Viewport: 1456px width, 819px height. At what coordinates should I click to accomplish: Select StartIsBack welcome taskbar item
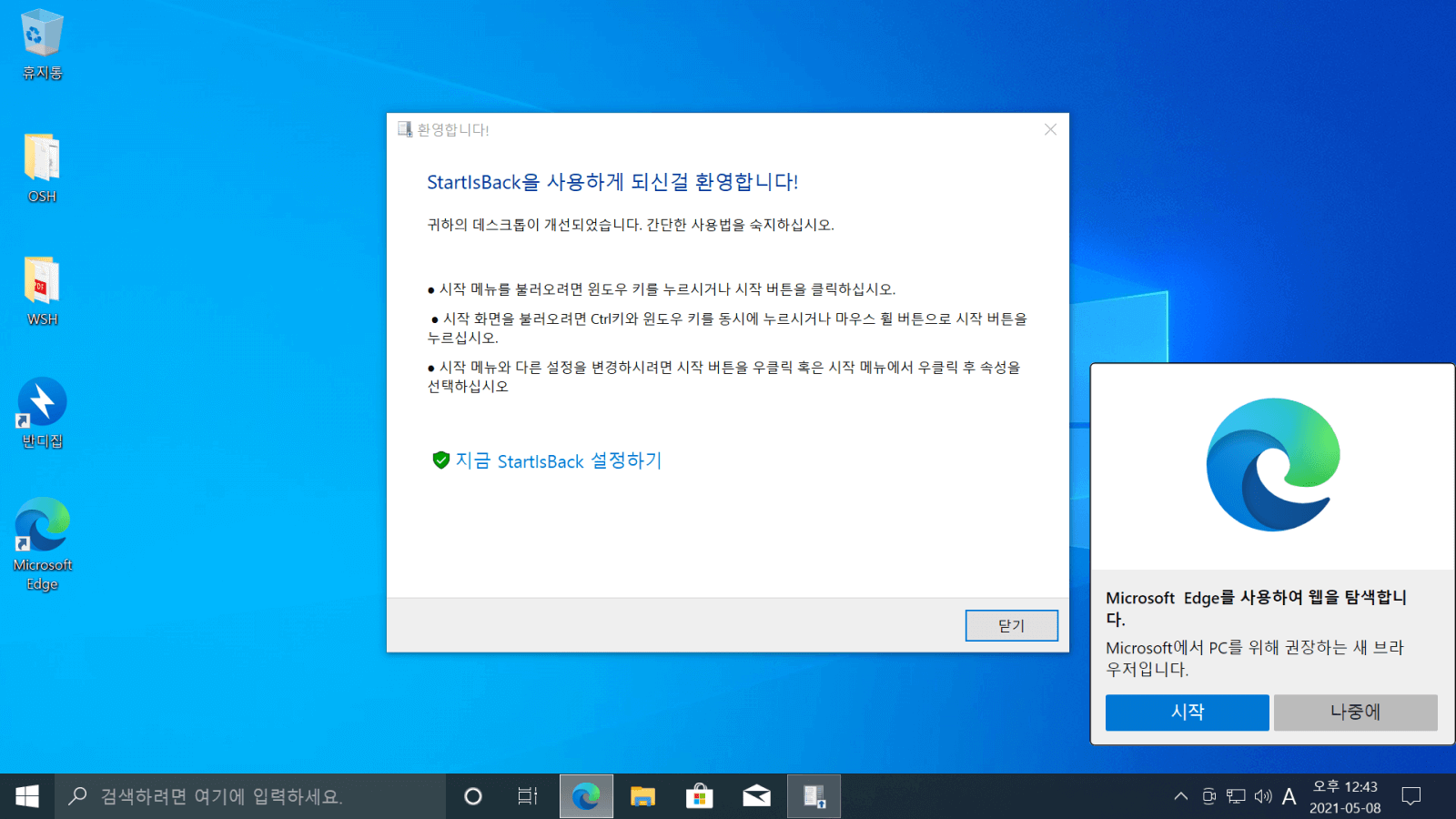click(814, 796)
